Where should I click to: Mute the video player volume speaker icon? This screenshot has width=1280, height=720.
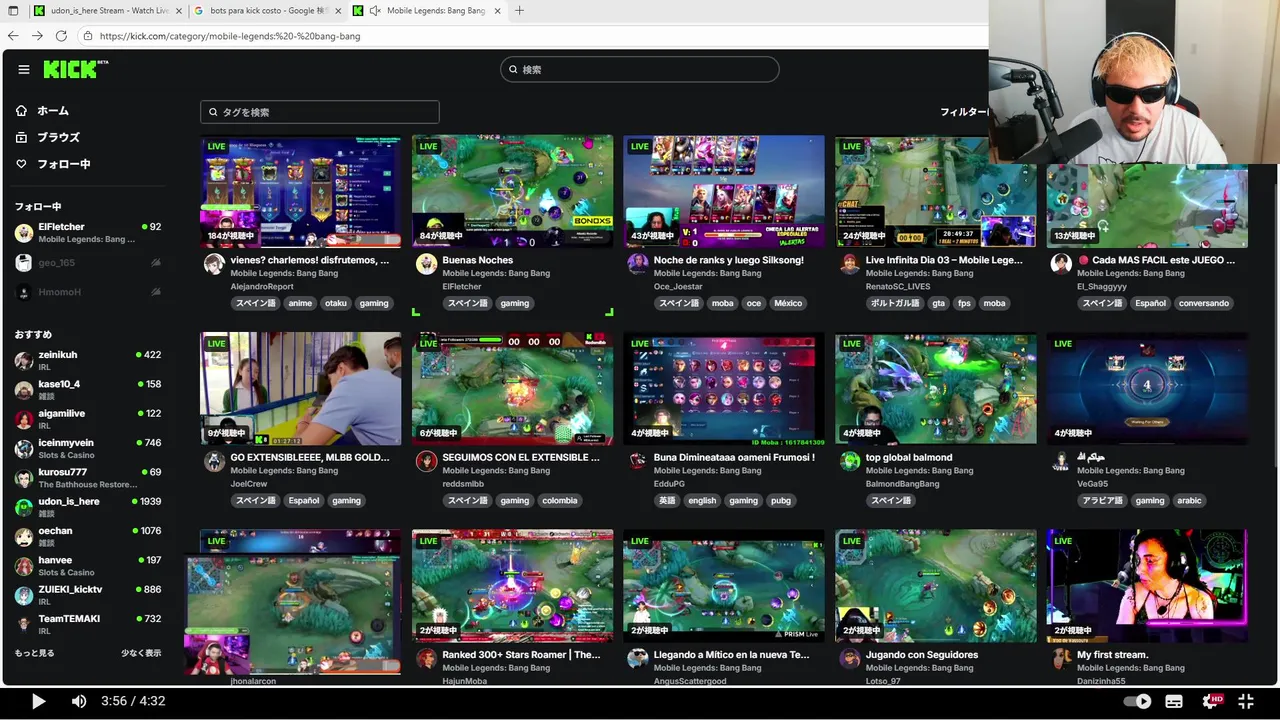[79, 701]
